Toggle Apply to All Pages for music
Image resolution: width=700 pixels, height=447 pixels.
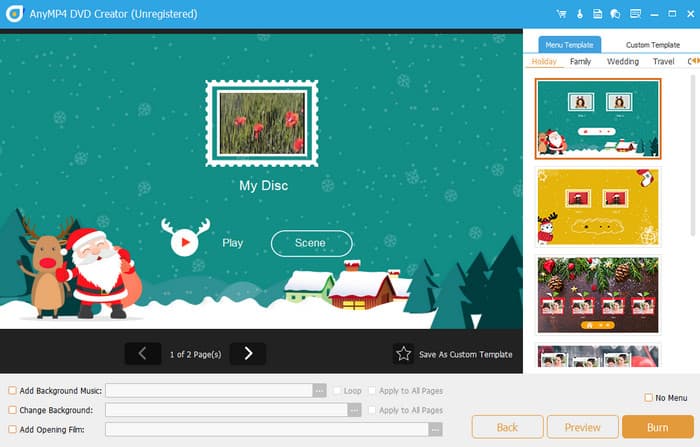[372, 391]
